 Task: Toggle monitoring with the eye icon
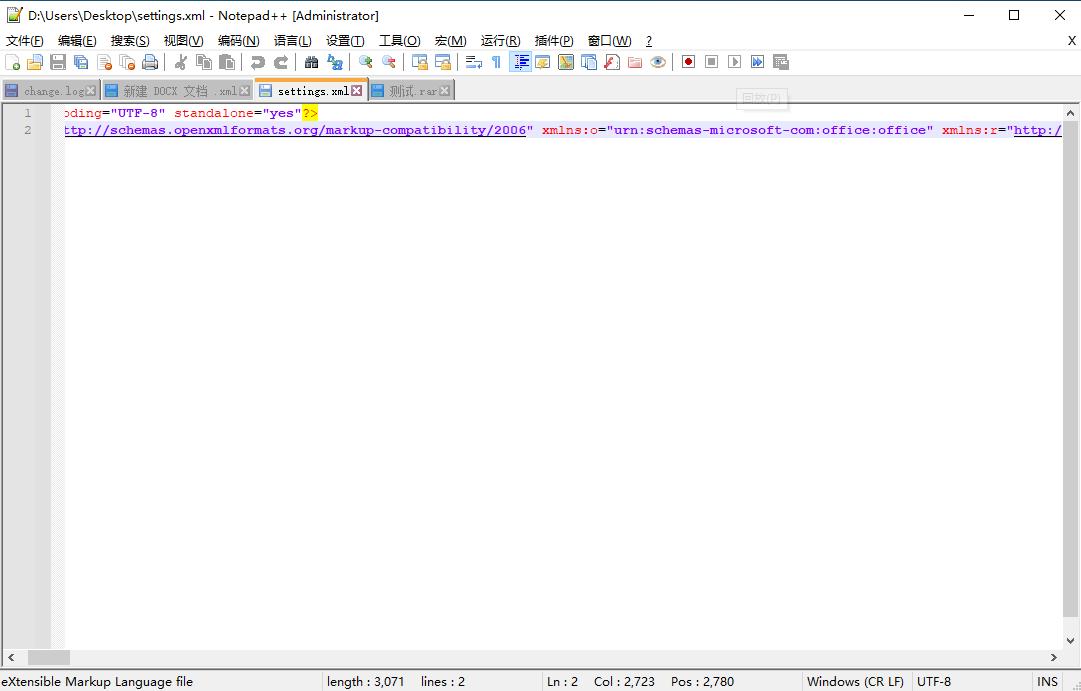657,62
